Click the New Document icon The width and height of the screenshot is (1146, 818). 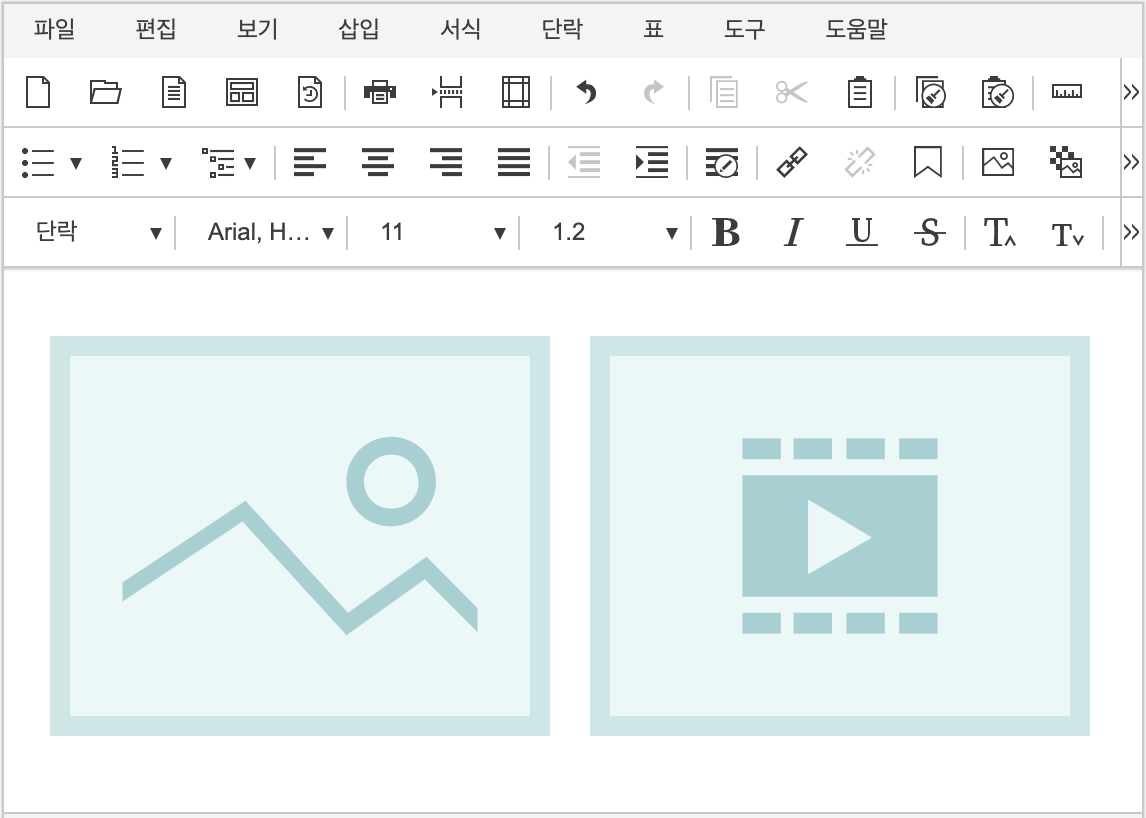37,92
